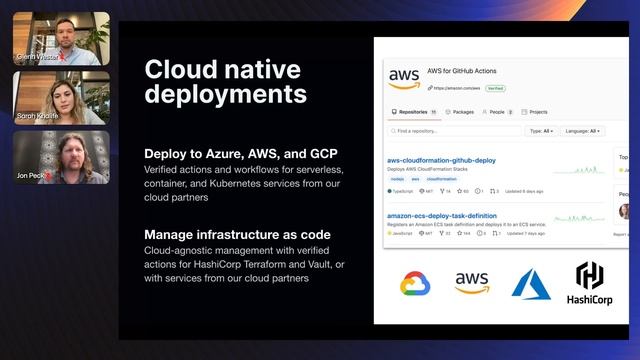640x360 pixels.
Task: Click the AWS organization logo on GitHub page
Action: (x=404, y=79)
